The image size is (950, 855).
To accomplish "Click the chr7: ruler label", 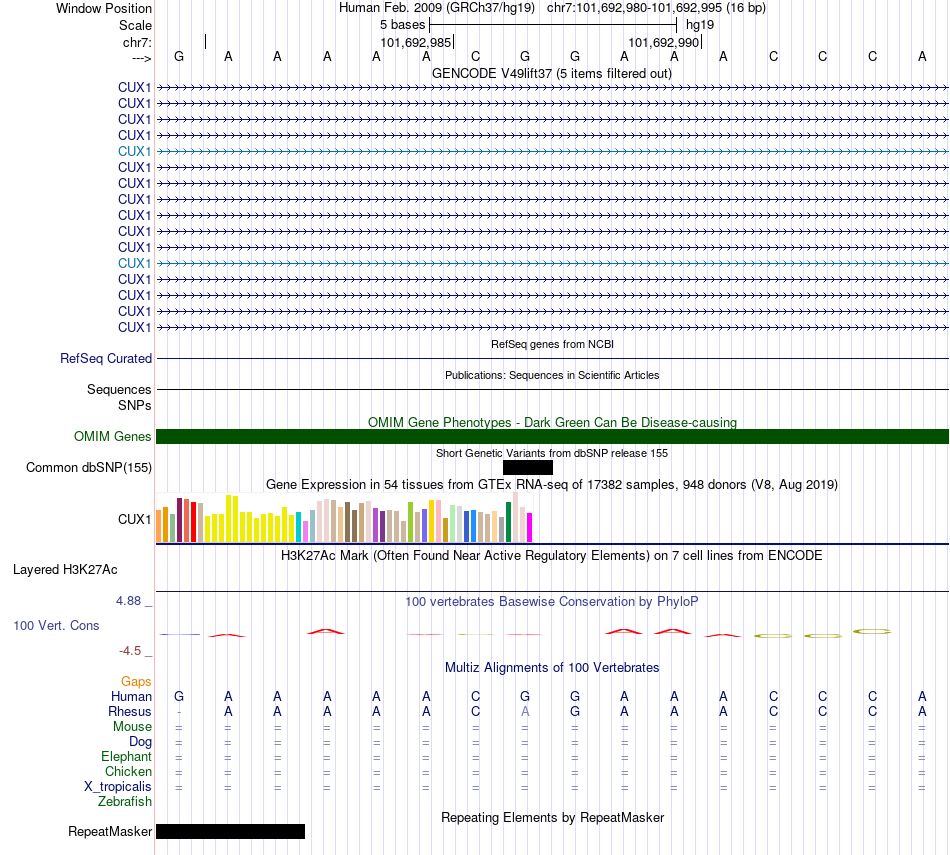I will point(137,42).
